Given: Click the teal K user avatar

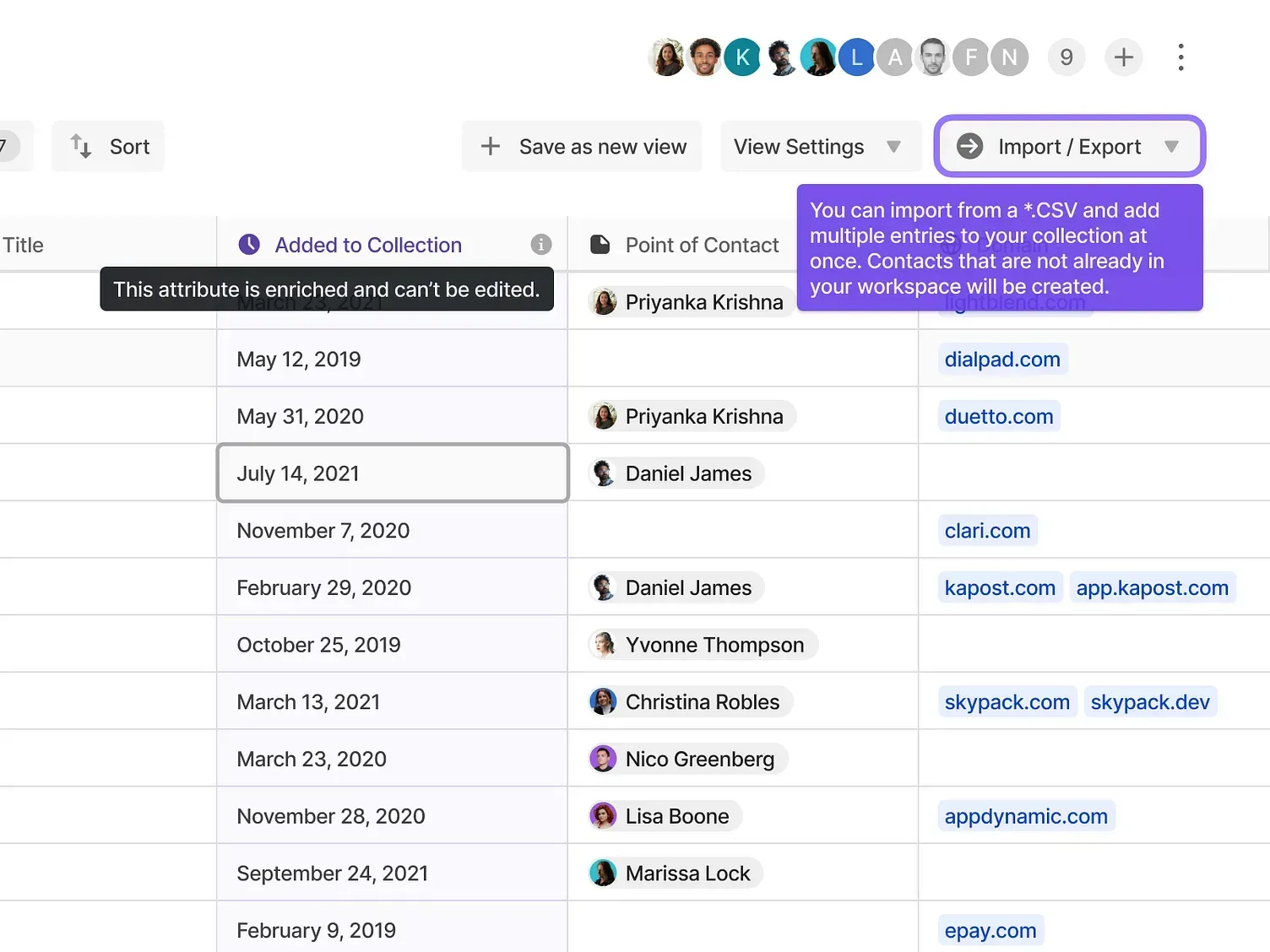Looking at the screenshot, I should tap(742, 57).
